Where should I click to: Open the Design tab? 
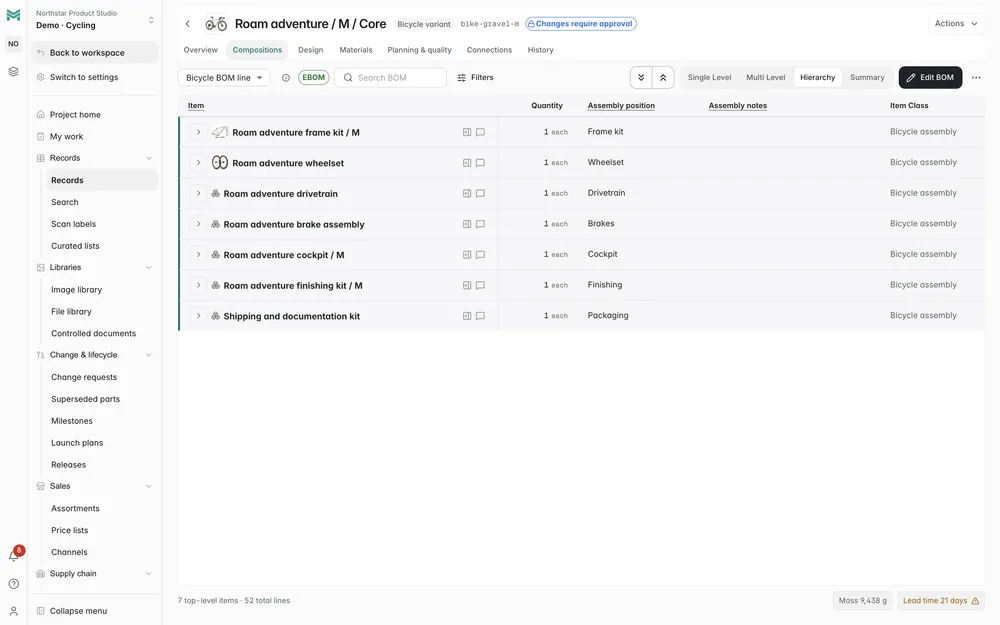(311, 50)
